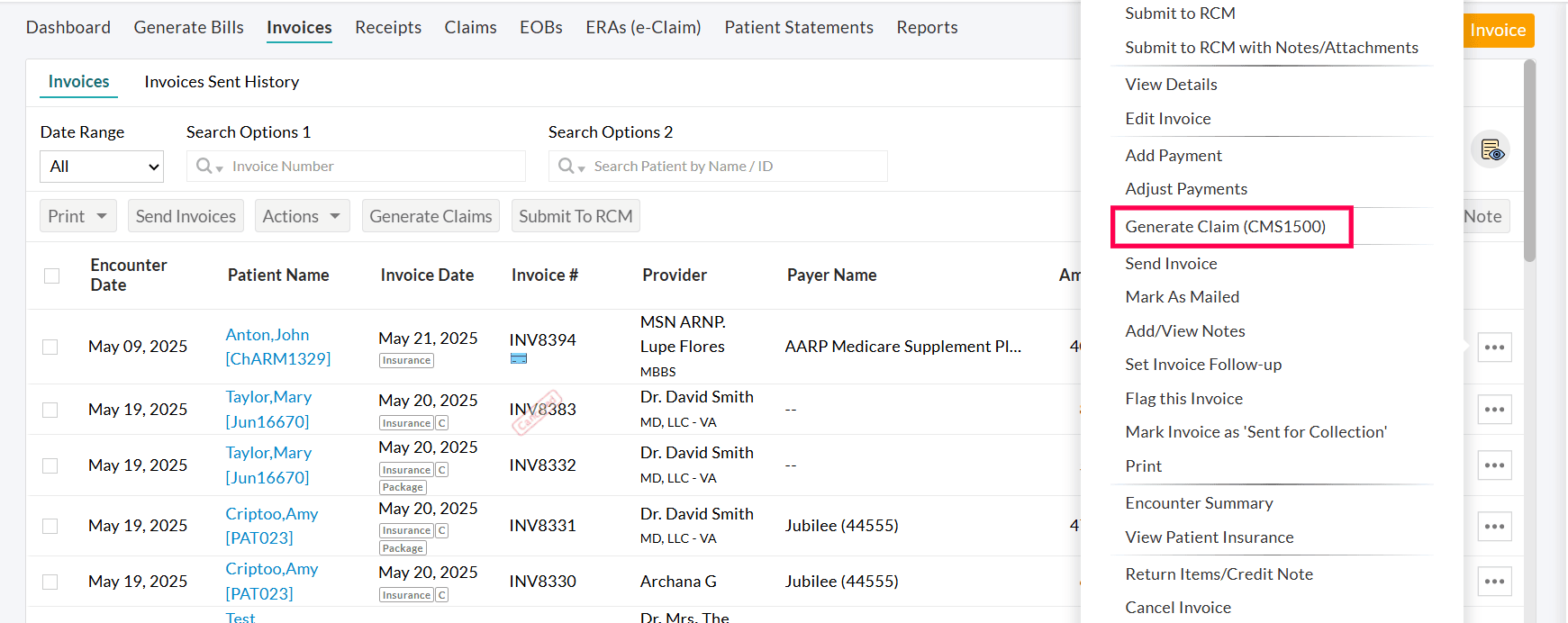Choose Encounter Summary menu item
The height and width of the screenshot is (623, 1568).
tap(1199, 503)
